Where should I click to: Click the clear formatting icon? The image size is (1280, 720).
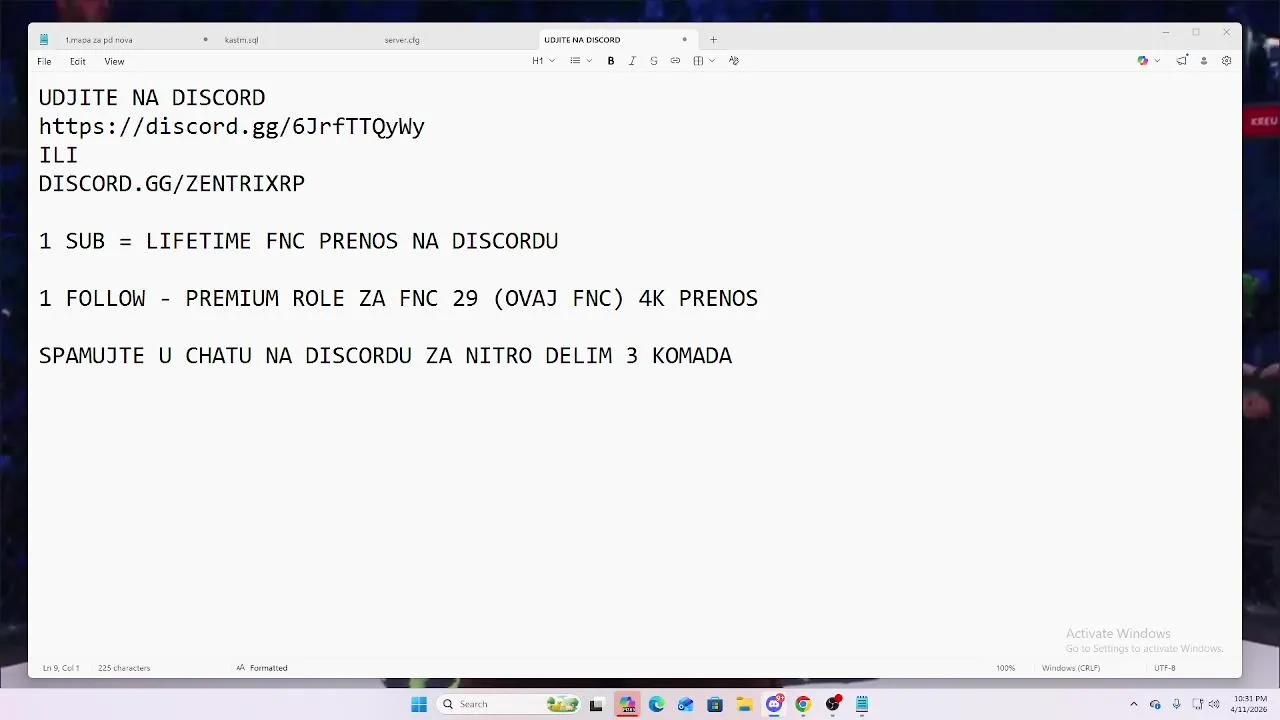click(733, 61)
